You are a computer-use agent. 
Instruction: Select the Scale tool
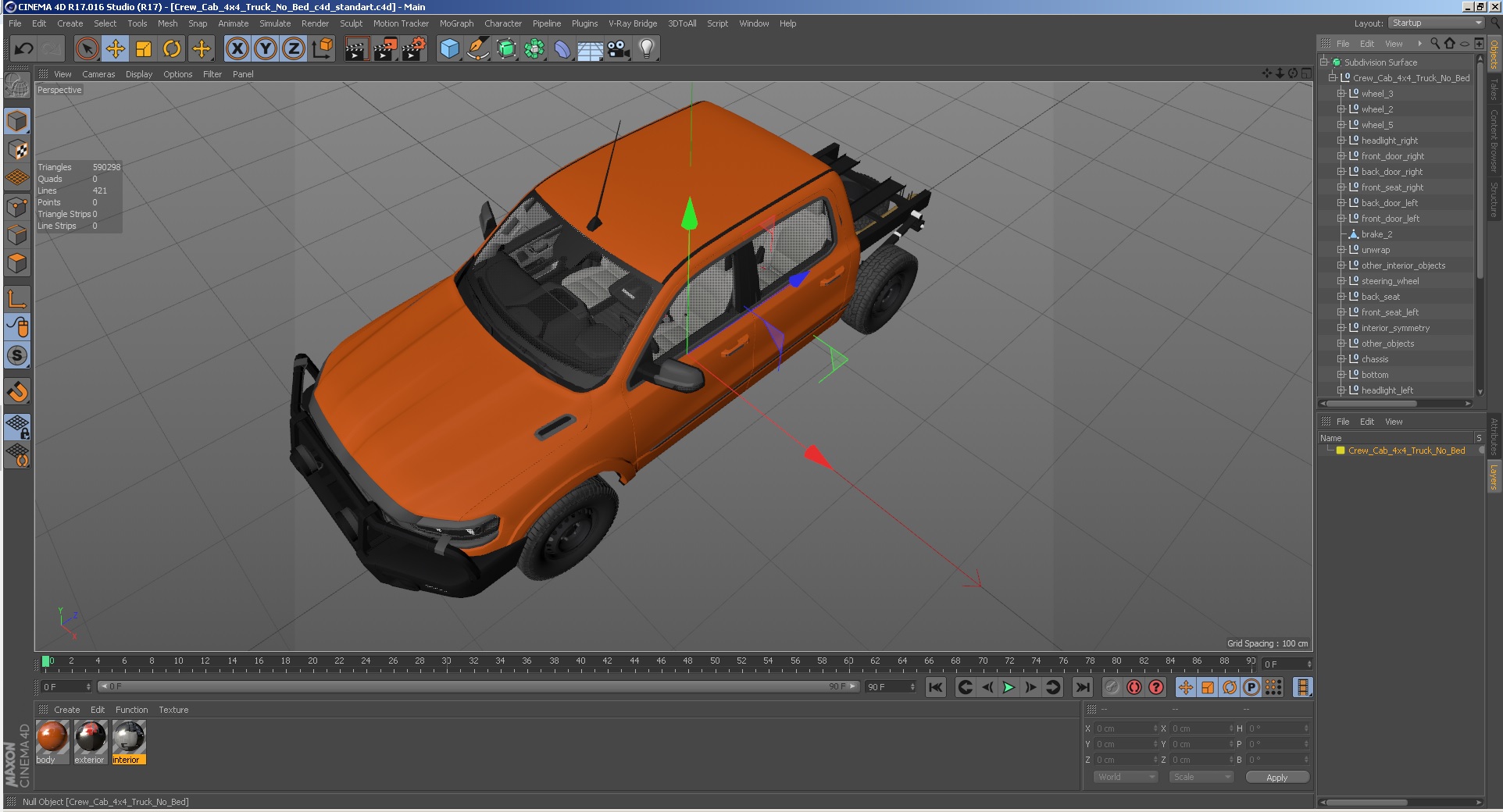144,49
